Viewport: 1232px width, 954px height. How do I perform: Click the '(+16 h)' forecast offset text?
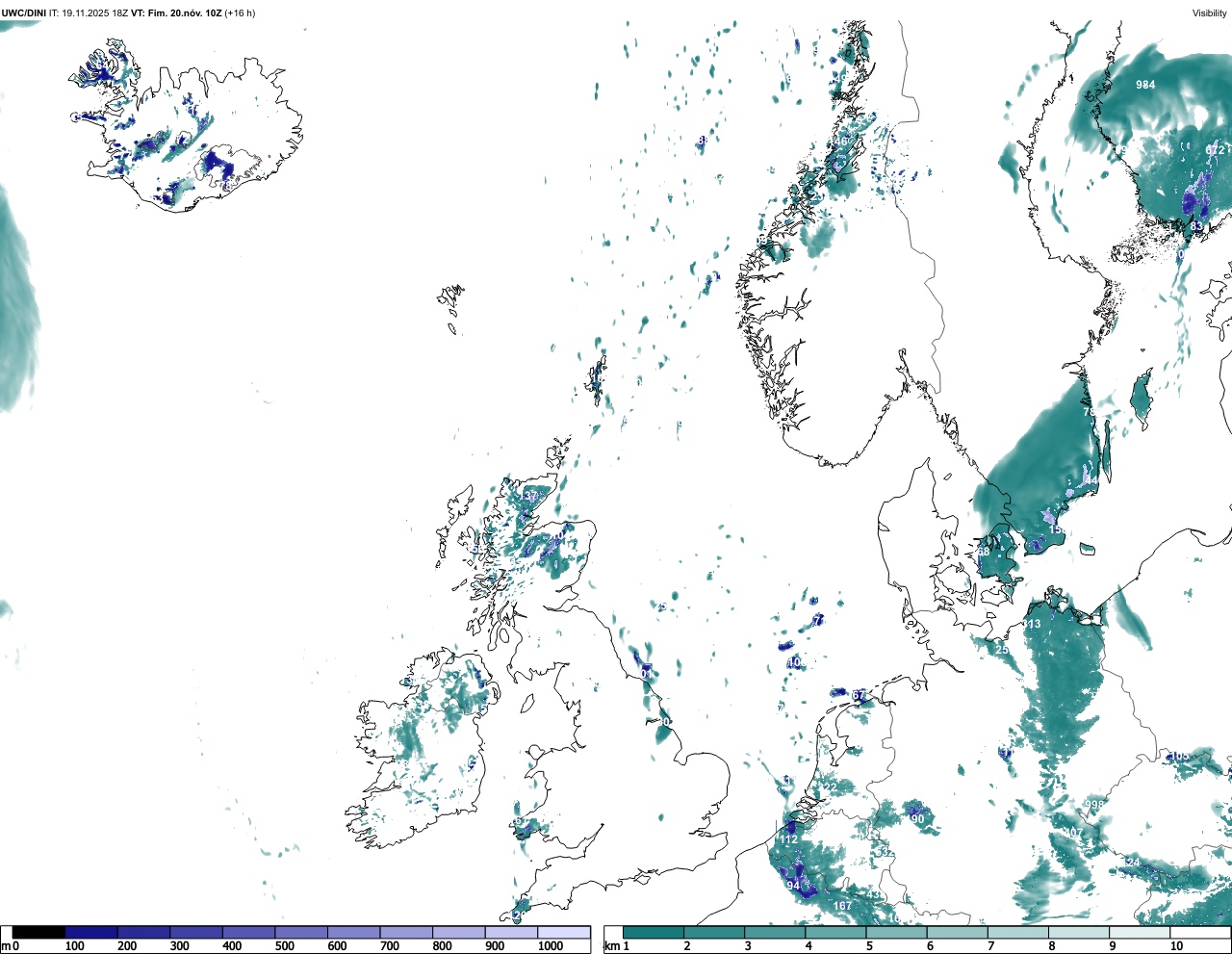(240, 13)
